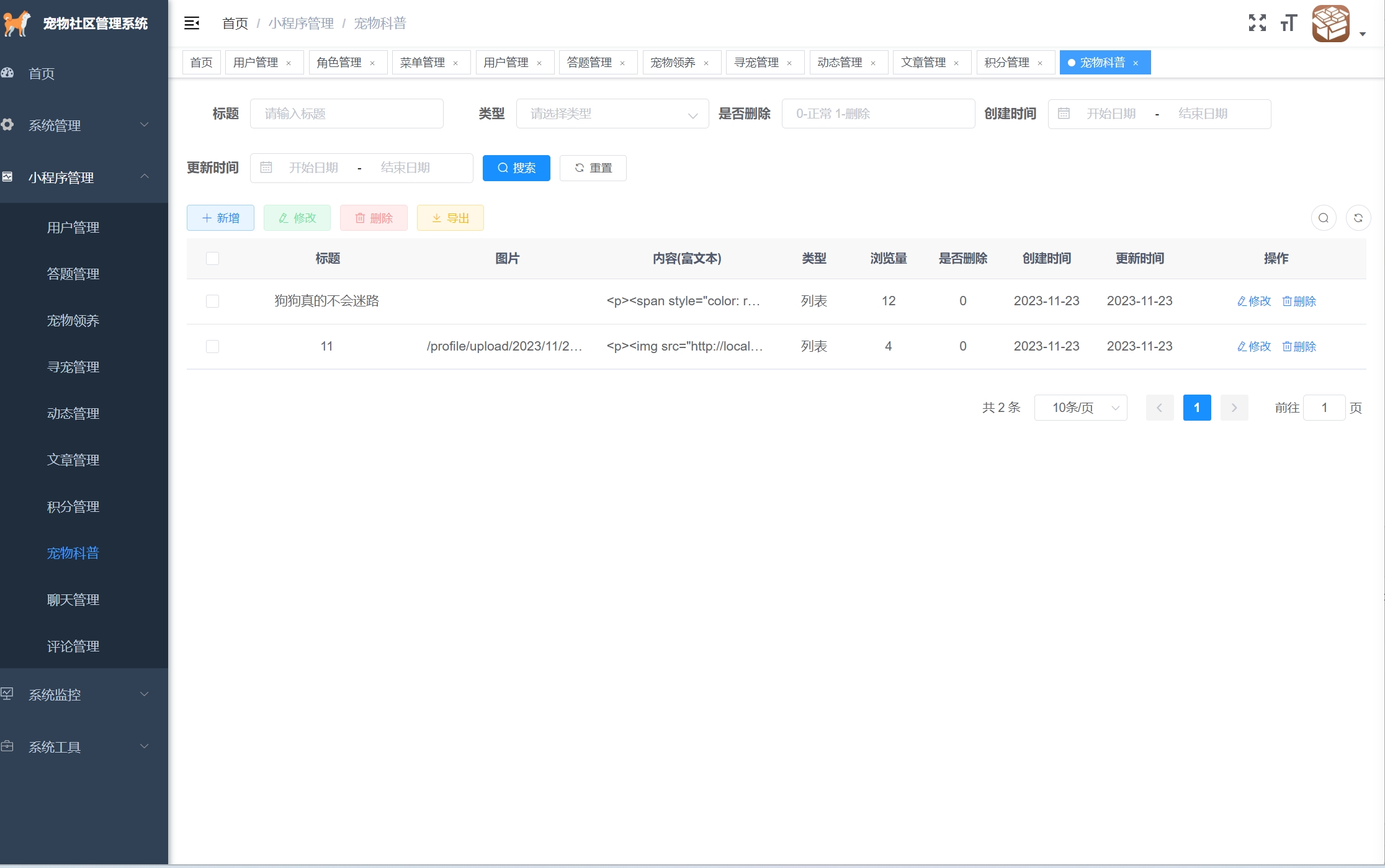The width and height of the screenshot is (1385, 868).
Task: Tick the select-all checkbox in the table header
Action: coord(212,258)
